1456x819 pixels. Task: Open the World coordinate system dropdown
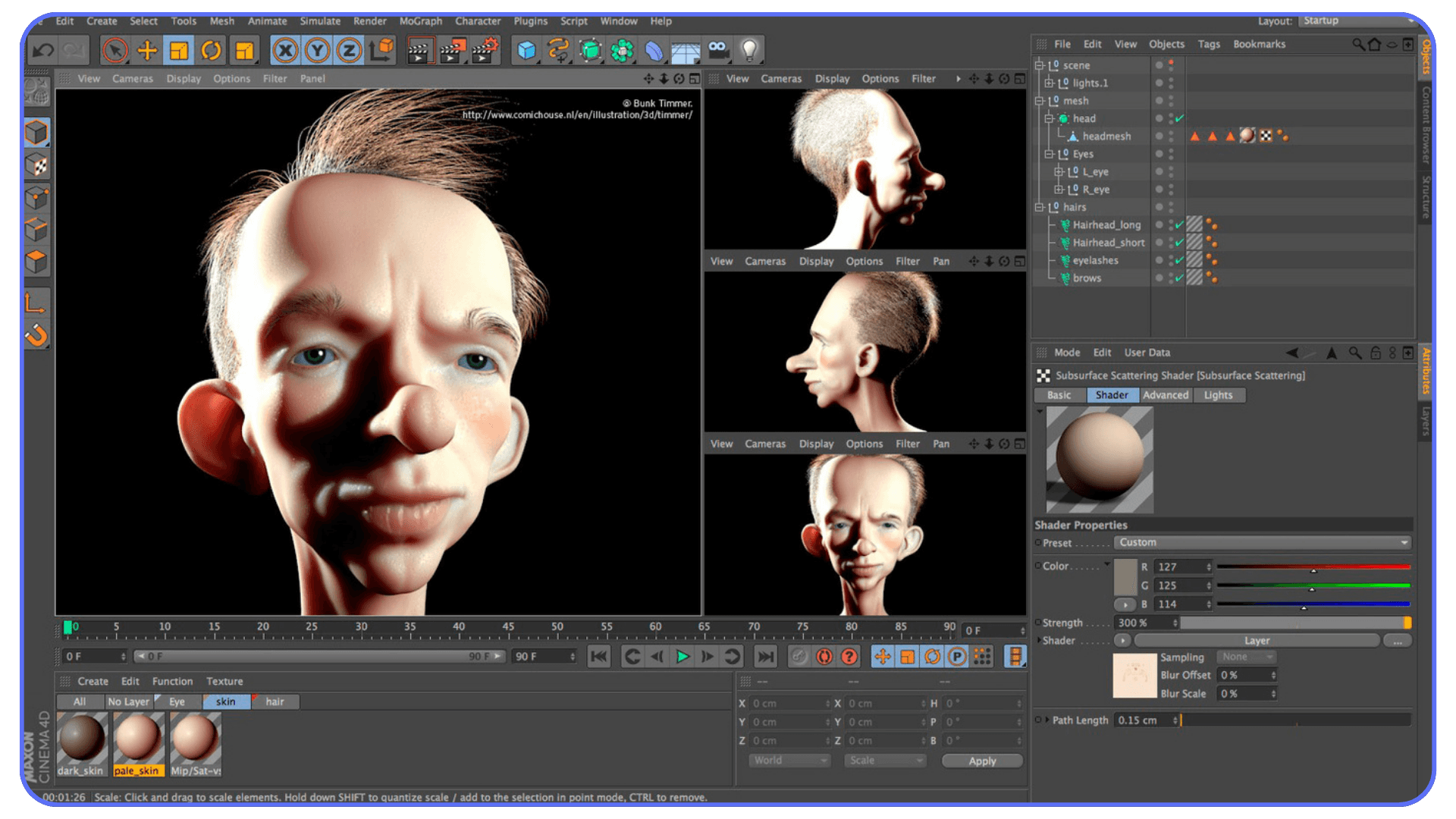tap(789, 761)
